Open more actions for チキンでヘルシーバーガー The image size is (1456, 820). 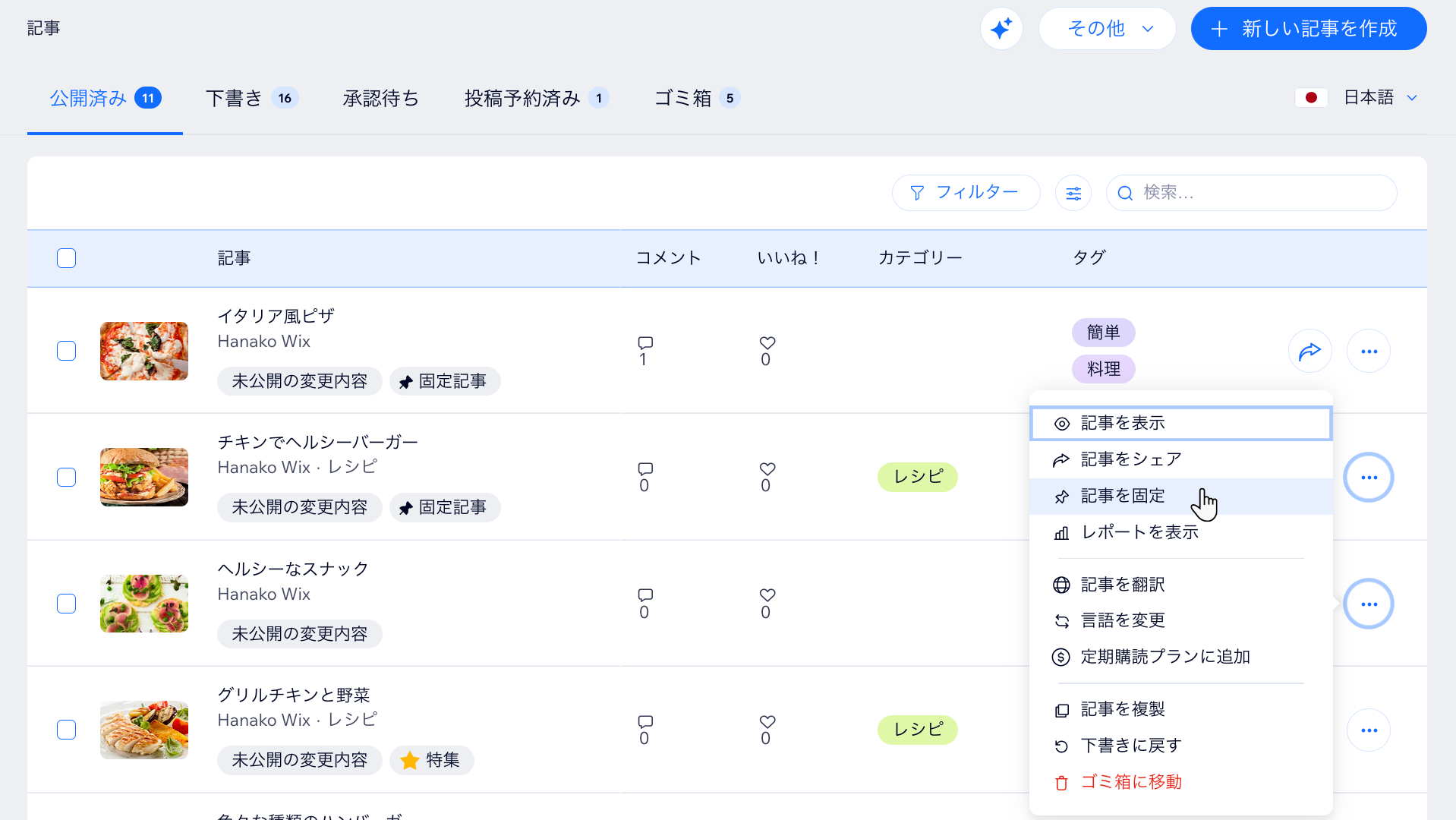[1369, 477]
